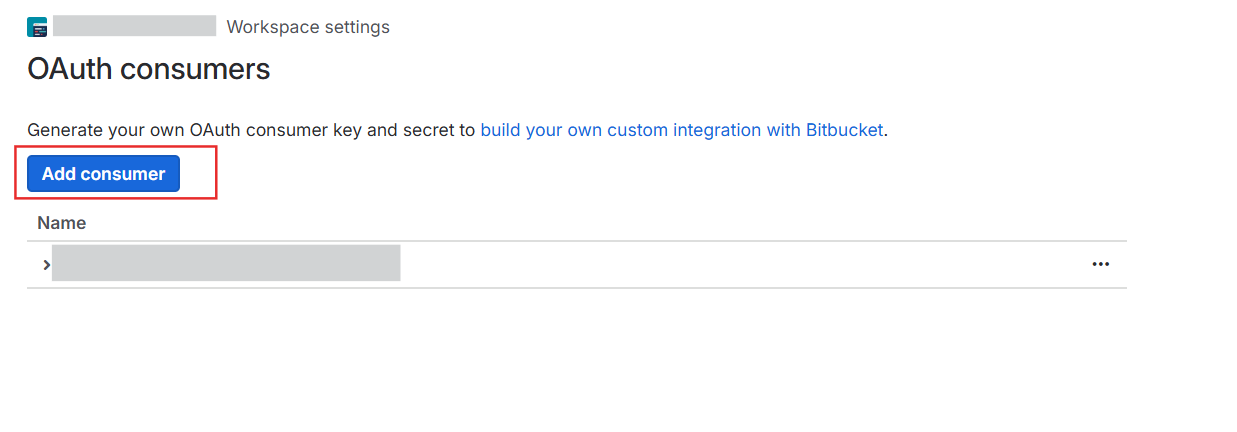
Task: Open the three-dot actions menu for the consumer
Action: tap(1101, 265)
